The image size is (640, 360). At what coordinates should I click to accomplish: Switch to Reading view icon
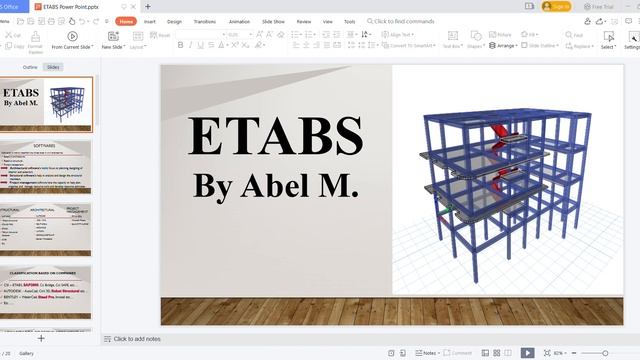(x=508, y=353)
